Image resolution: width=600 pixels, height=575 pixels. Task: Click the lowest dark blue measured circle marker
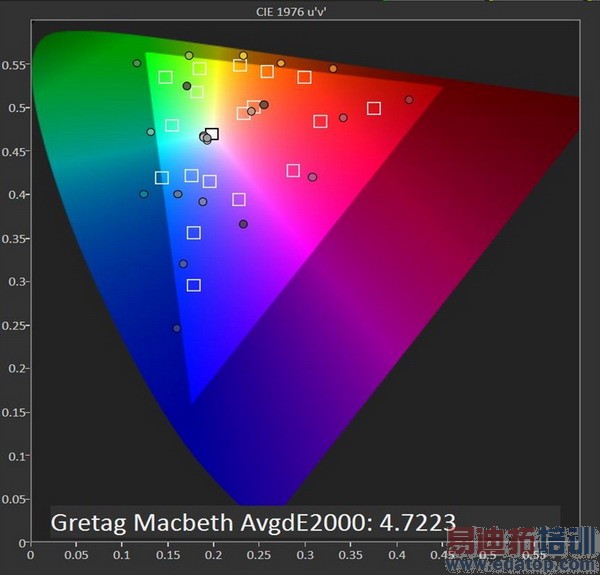click(x=176, y=328)
